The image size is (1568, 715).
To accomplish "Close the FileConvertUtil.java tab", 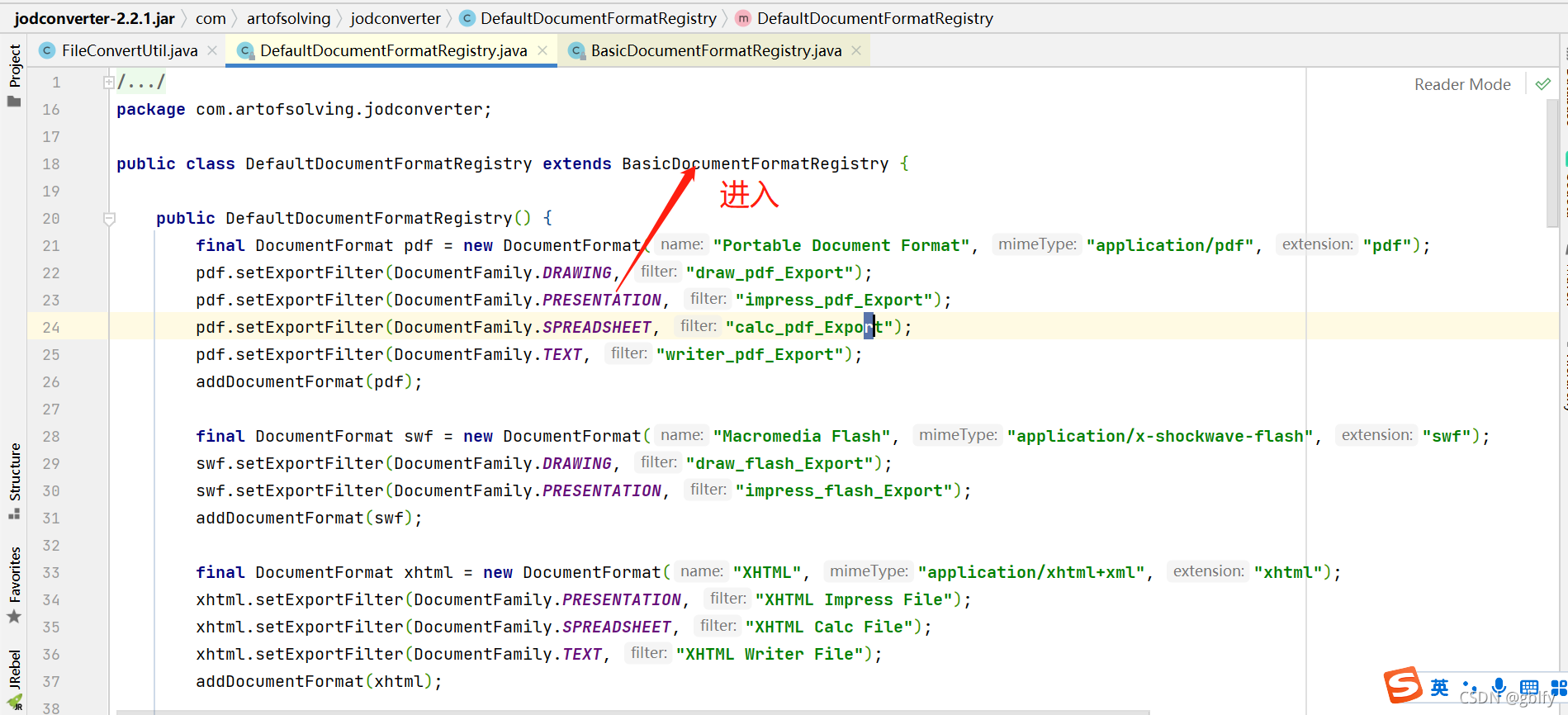I will [212, 50].
